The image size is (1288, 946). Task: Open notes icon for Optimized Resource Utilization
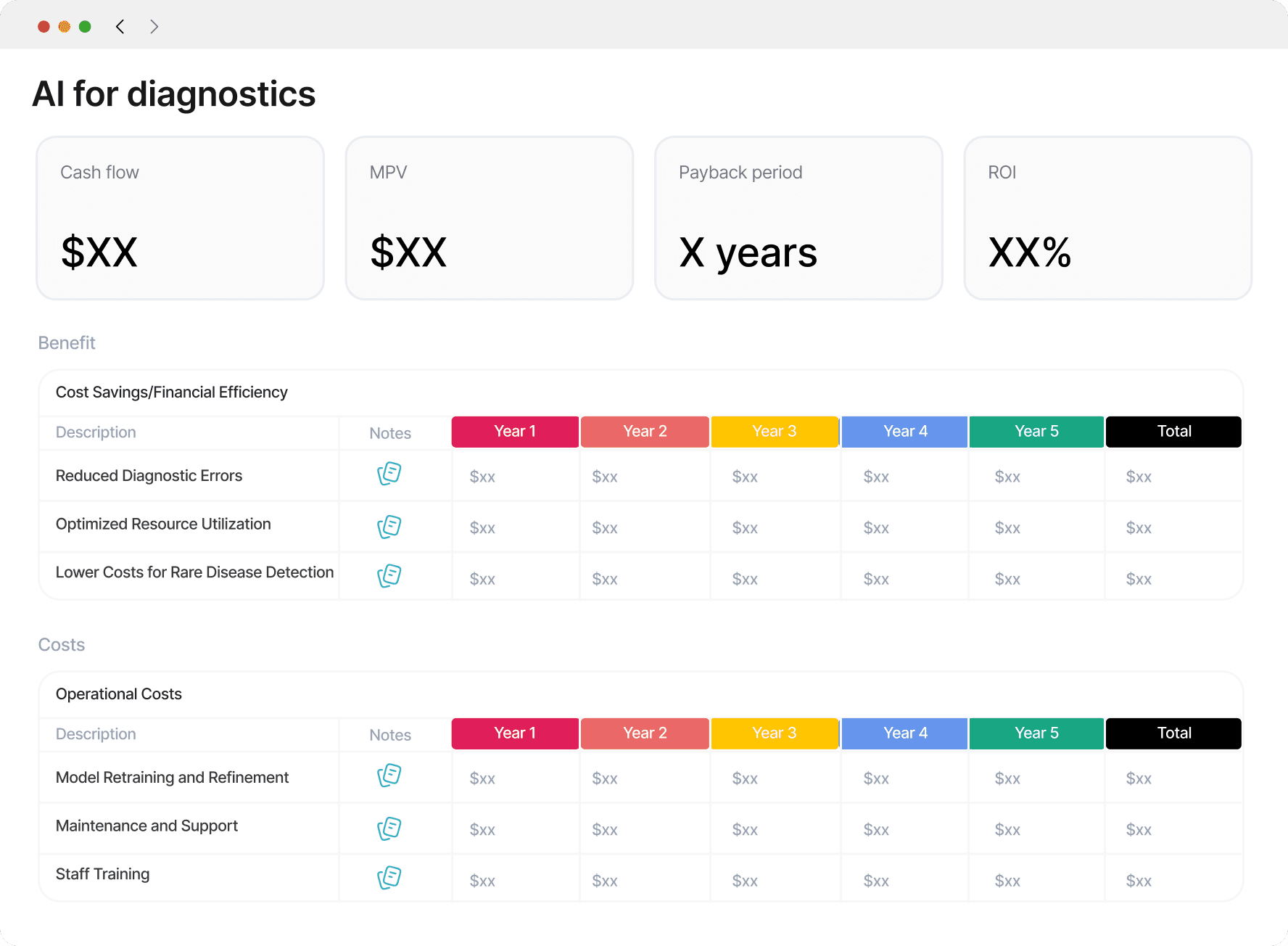coord(389,527)
